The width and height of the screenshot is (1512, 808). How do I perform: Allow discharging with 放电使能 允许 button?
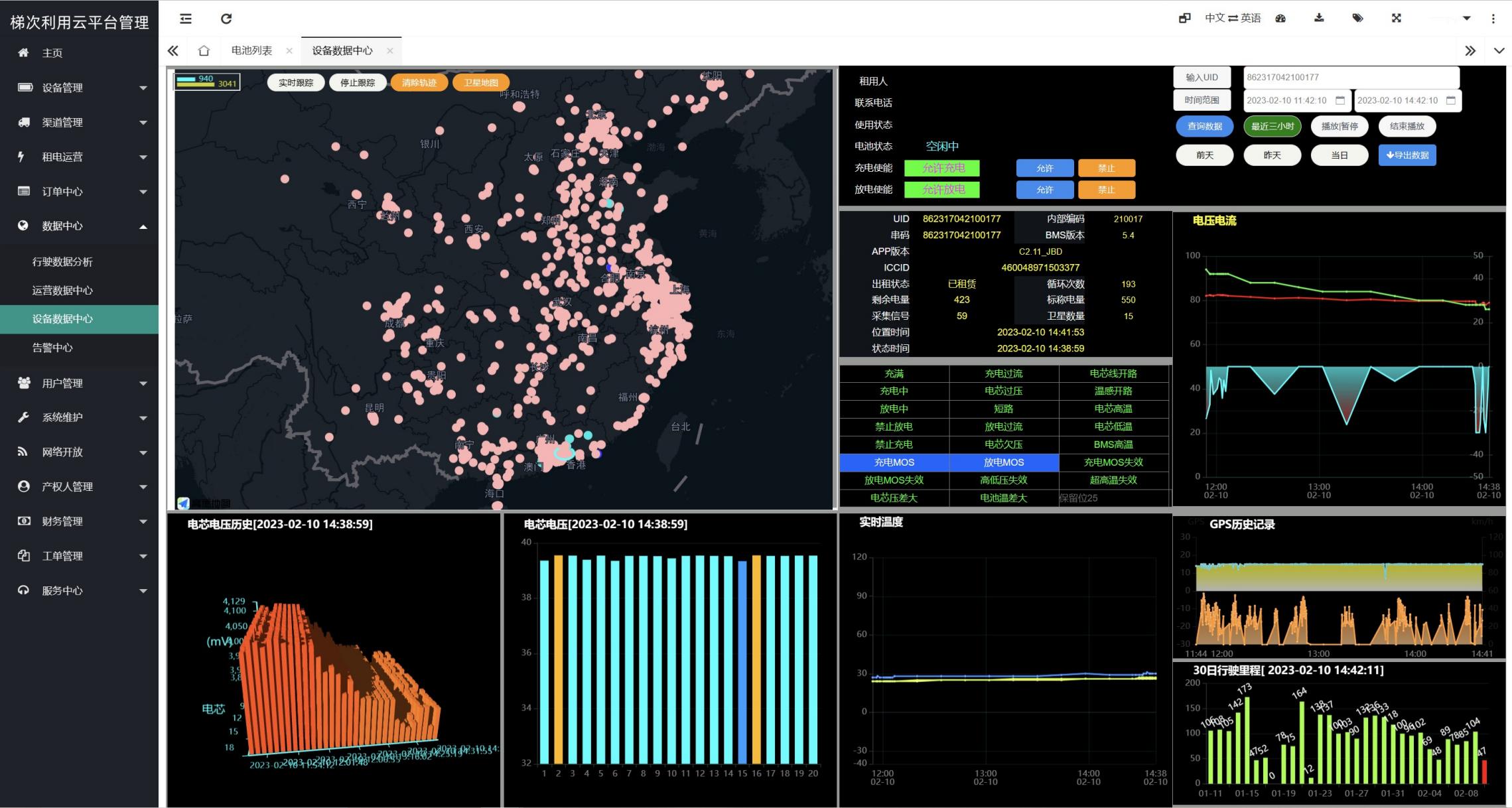1045,190
